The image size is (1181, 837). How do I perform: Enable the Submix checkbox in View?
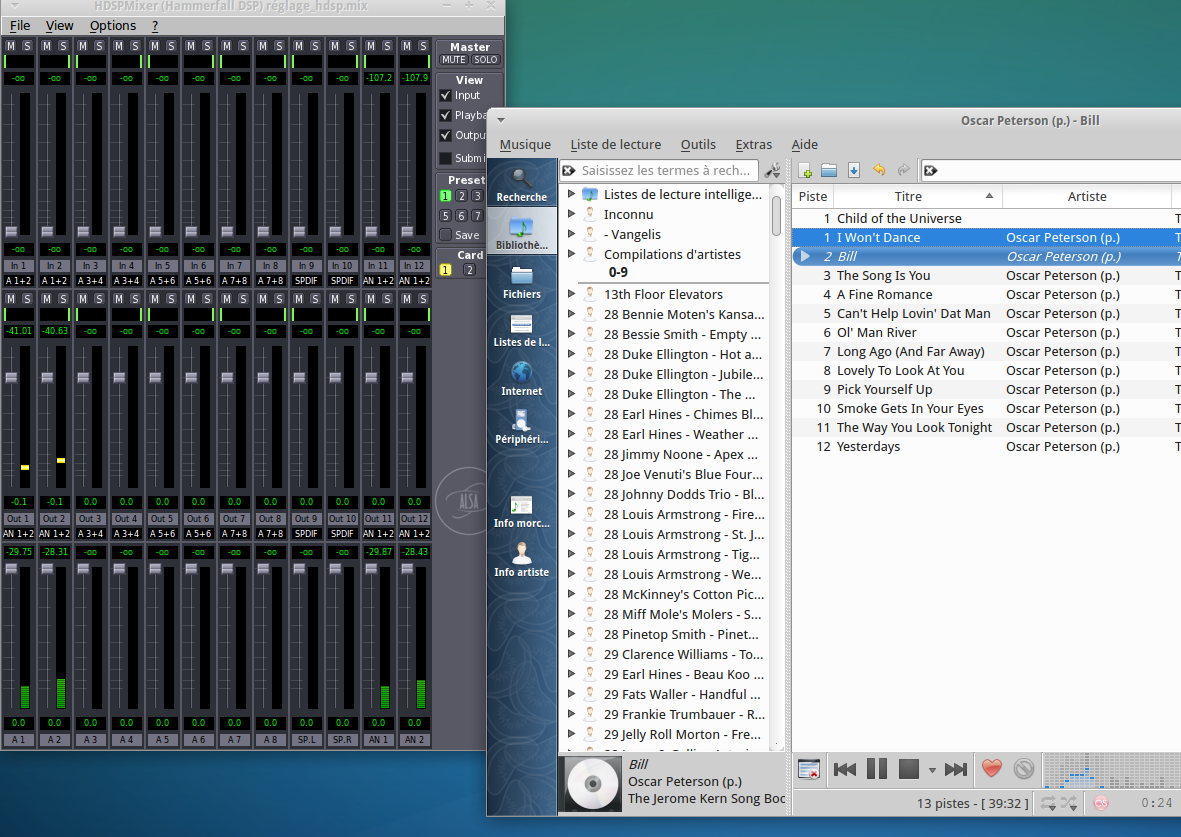[446, 158]
